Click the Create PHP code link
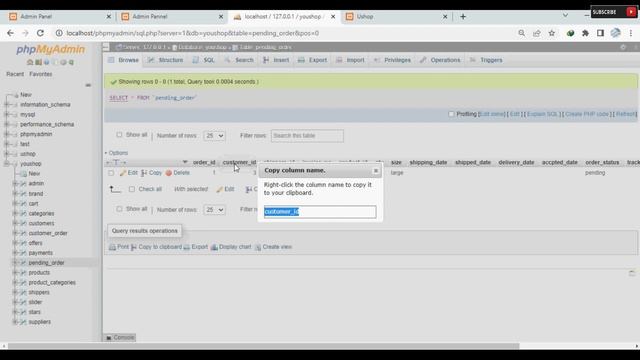 (x=587, y=114)
